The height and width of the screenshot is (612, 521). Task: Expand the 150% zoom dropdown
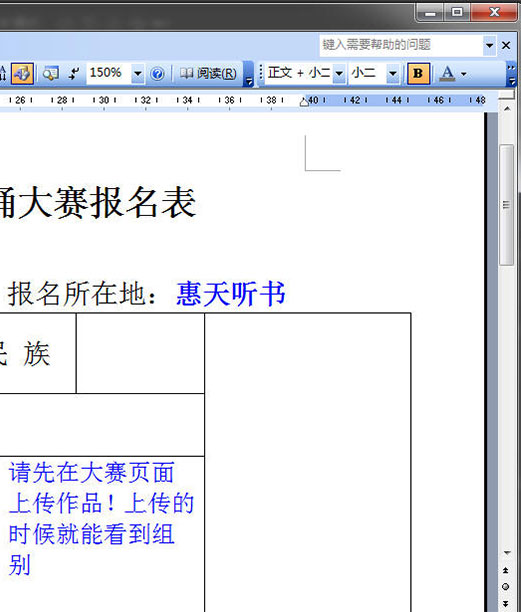coord(137,73)
